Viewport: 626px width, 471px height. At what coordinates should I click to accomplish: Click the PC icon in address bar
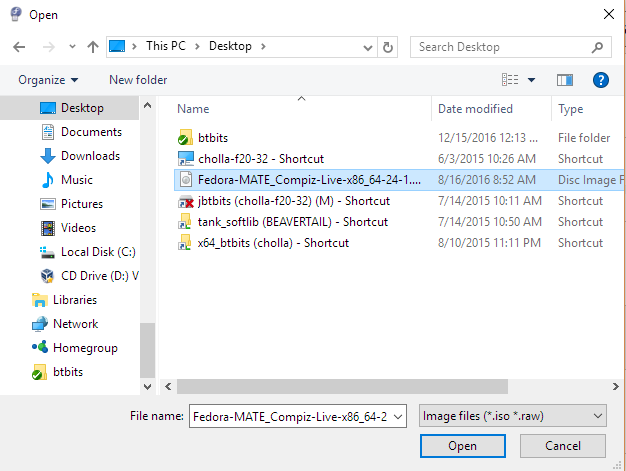[x=117, y=46]
